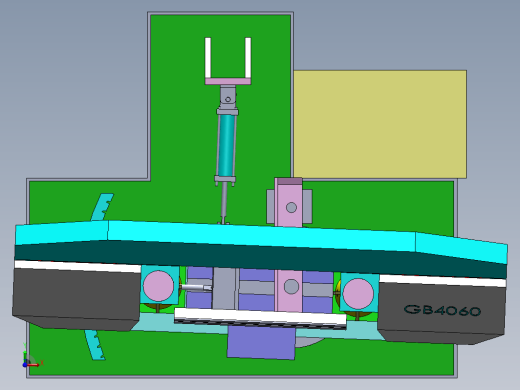Click the left dark gray end block
The height and width of the screenshot is (390, 520).
pyautogui.click(x=76, y=297)
